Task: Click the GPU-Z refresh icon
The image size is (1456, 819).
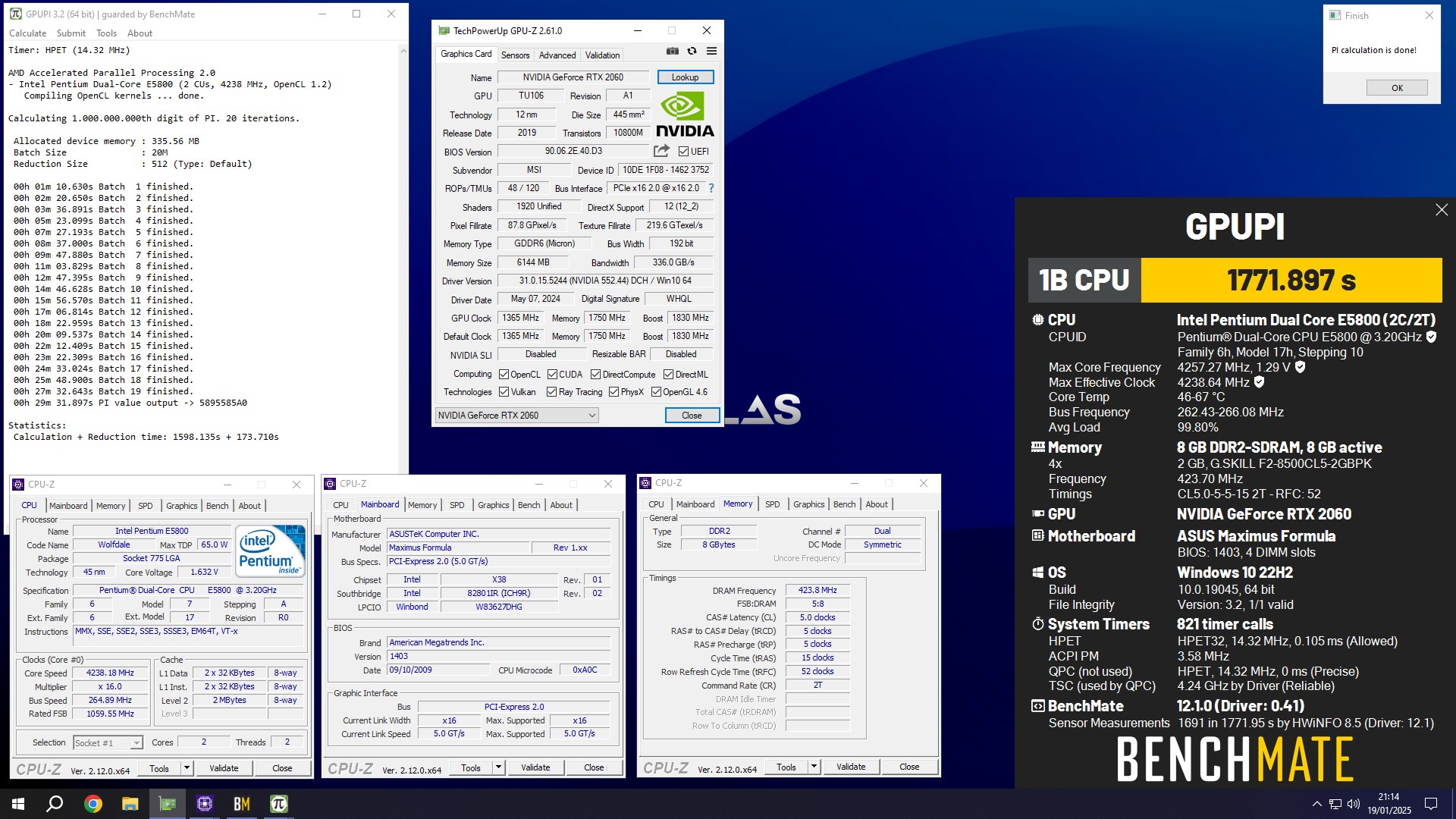Action: (x=692, y=52)
